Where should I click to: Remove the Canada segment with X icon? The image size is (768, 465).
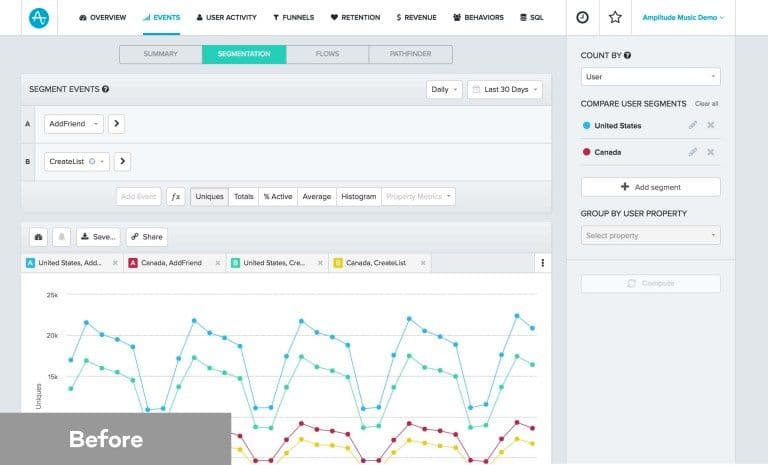(711, 152)
